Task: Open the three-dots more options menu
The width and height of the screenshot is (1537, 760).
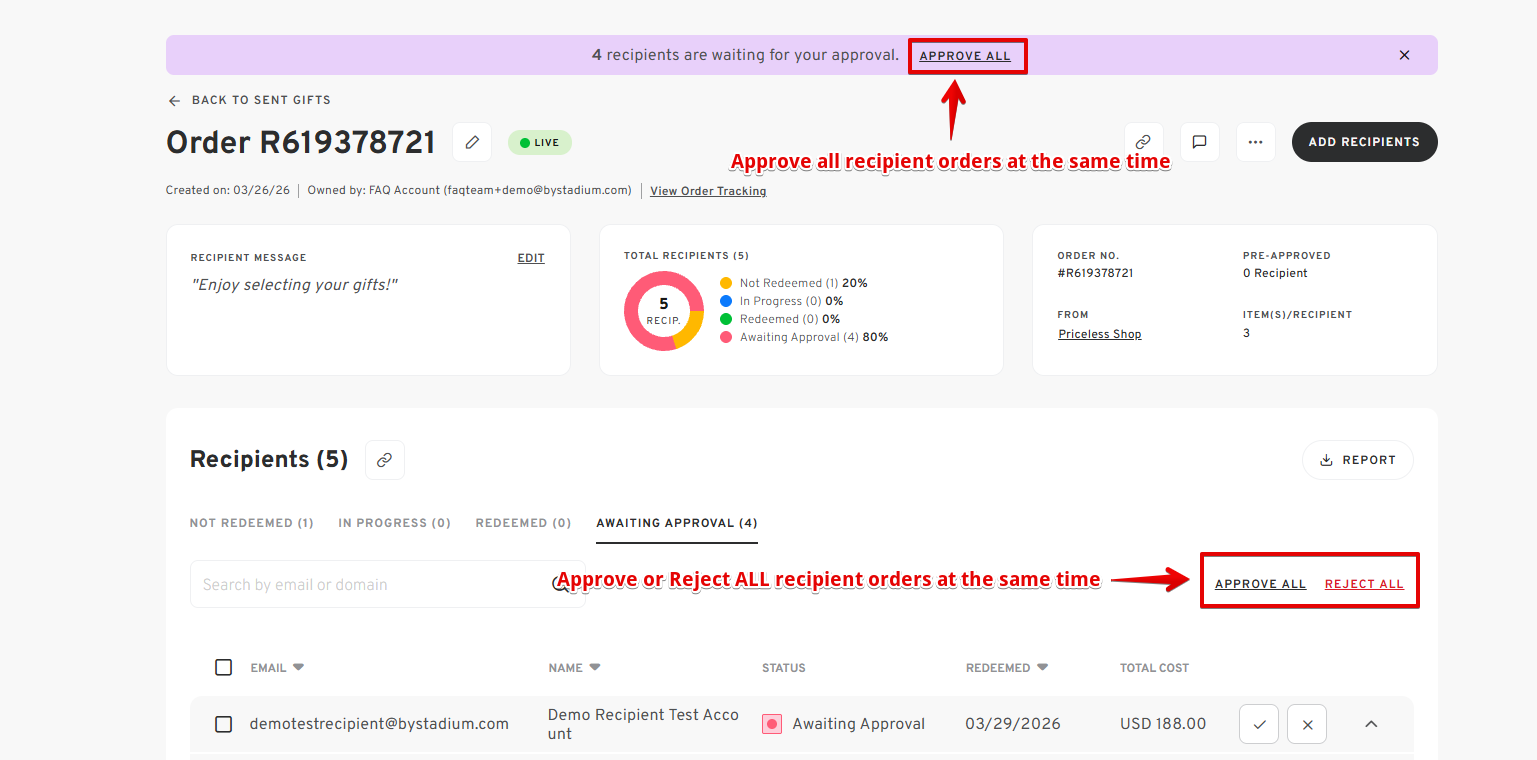Action: [1255, 142]
